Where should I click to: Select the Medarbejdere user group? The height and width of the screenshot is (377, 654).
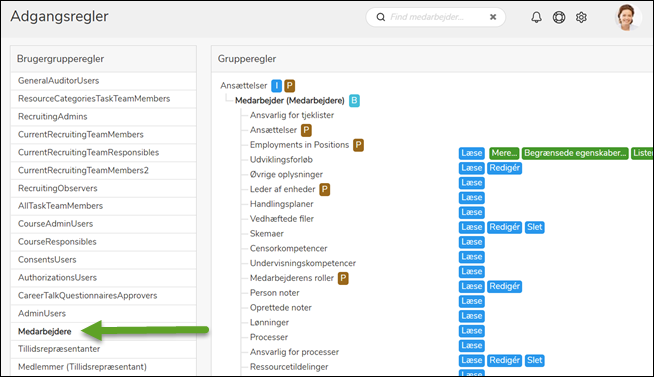pyautogui.click(x=45, y=332)
